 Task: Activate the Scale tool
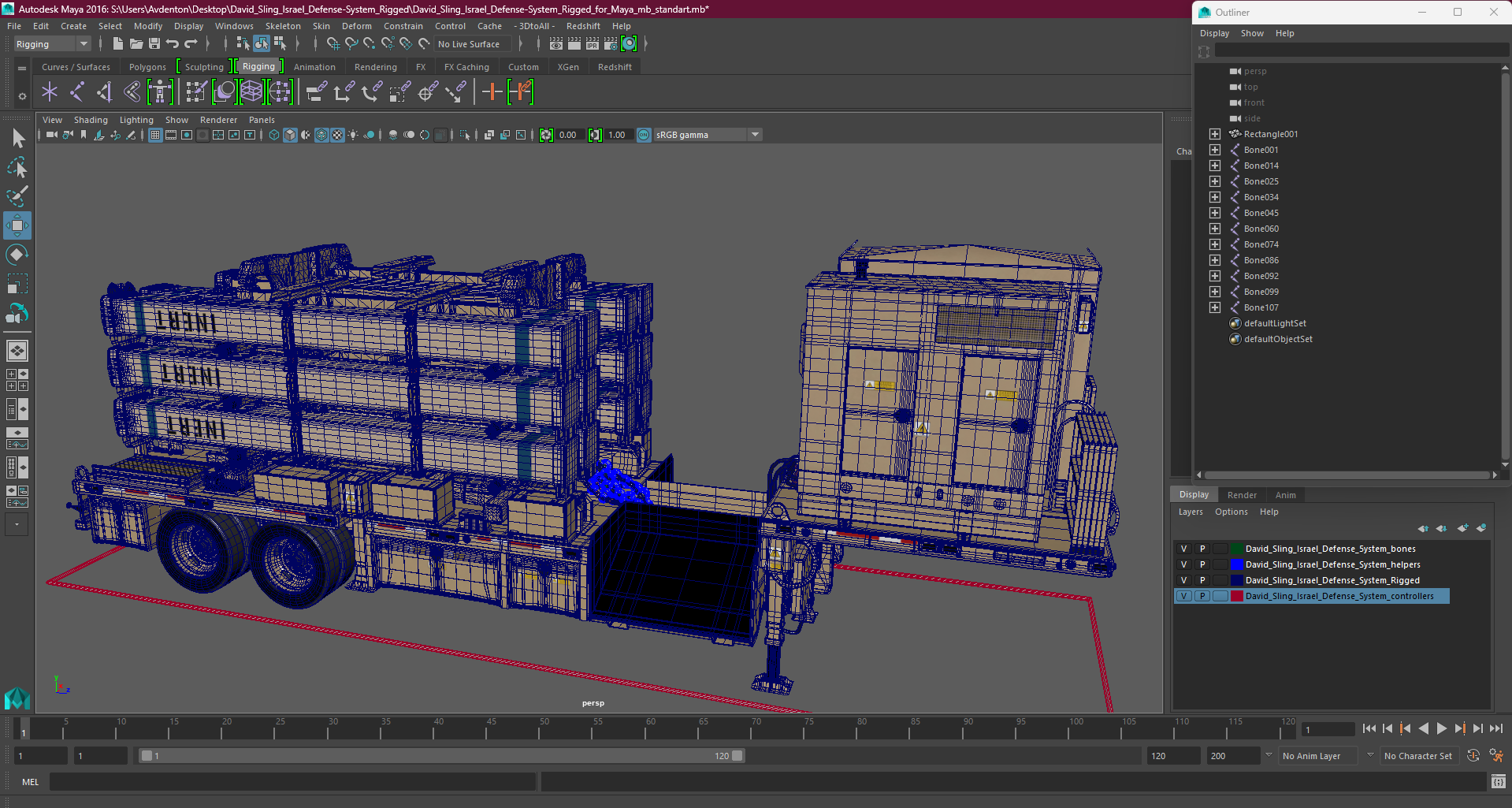[17, 284]
